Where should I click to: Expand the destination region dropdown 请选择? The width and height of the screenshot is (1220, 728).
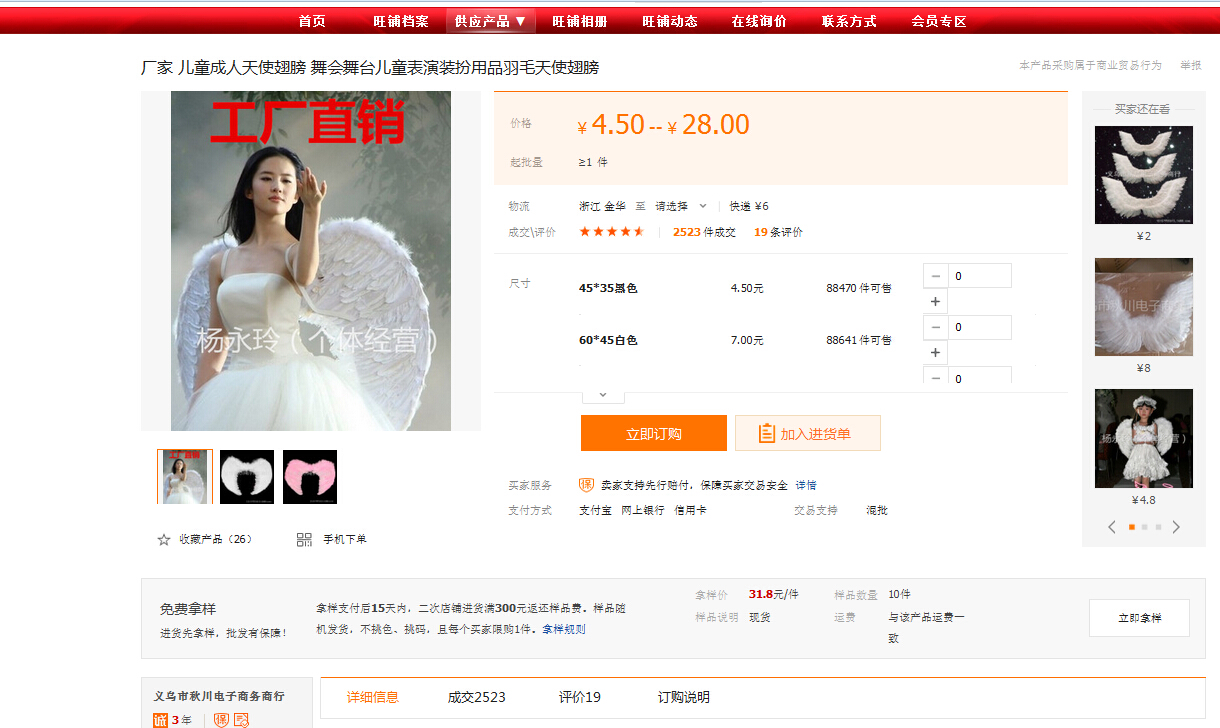pos(681,206)
